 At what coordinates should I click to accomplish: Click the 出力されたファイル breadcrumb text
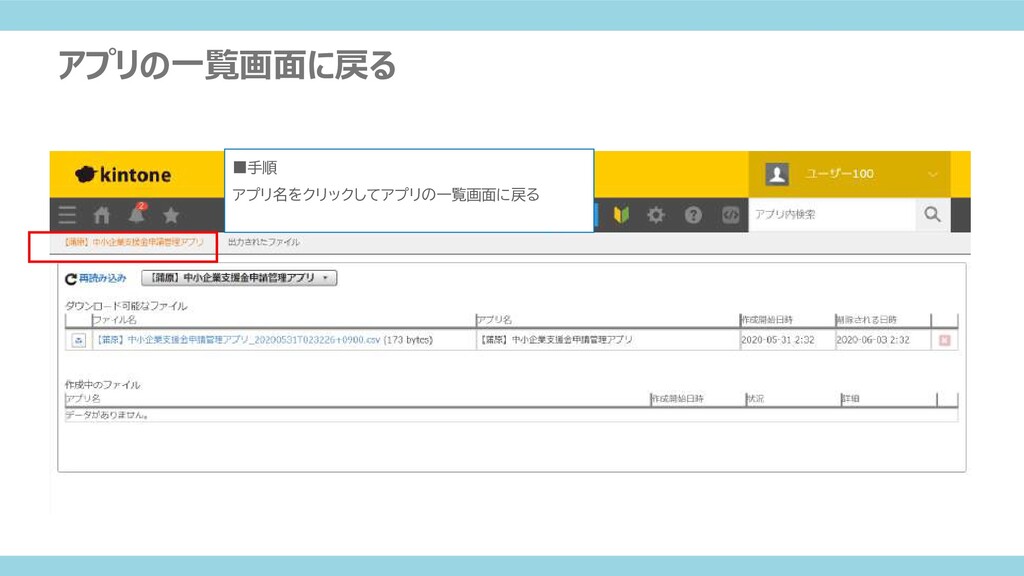264,242
